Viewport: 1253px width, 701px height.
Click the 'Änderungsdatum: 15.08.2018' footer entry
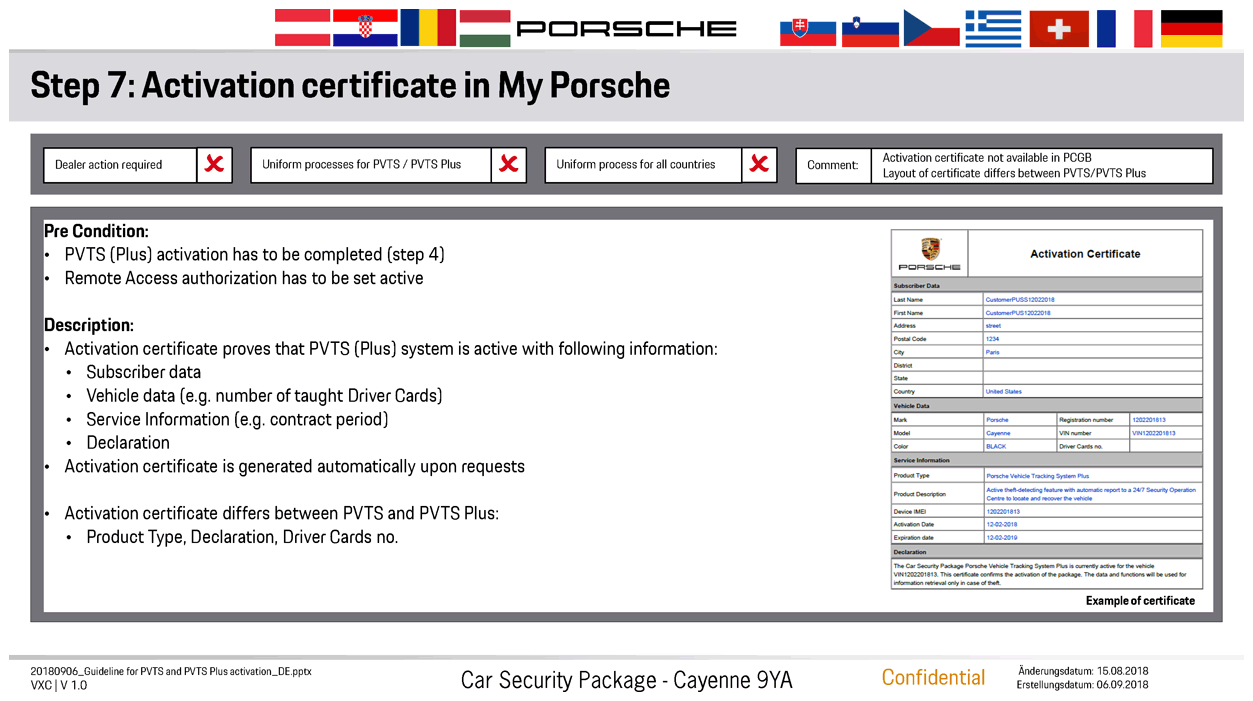(1083, 671)
